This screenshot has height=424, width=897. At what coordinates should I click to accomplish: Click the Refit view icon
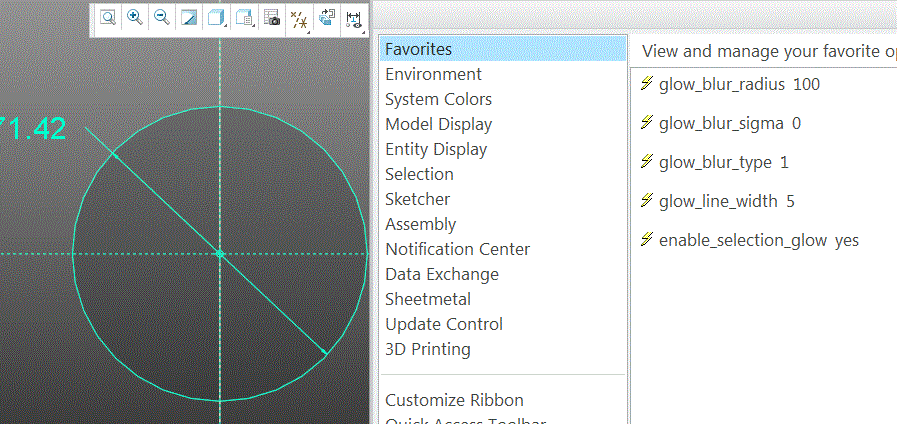pos(108,18)
